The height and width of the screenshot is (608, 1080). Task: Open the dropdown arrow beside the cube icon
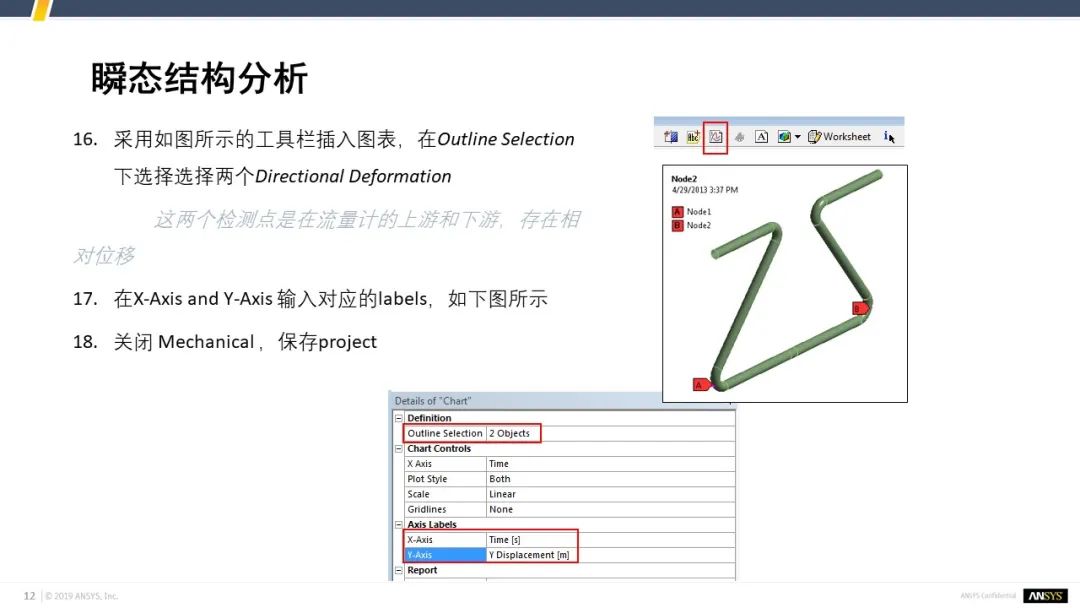[x=798, y=137]
